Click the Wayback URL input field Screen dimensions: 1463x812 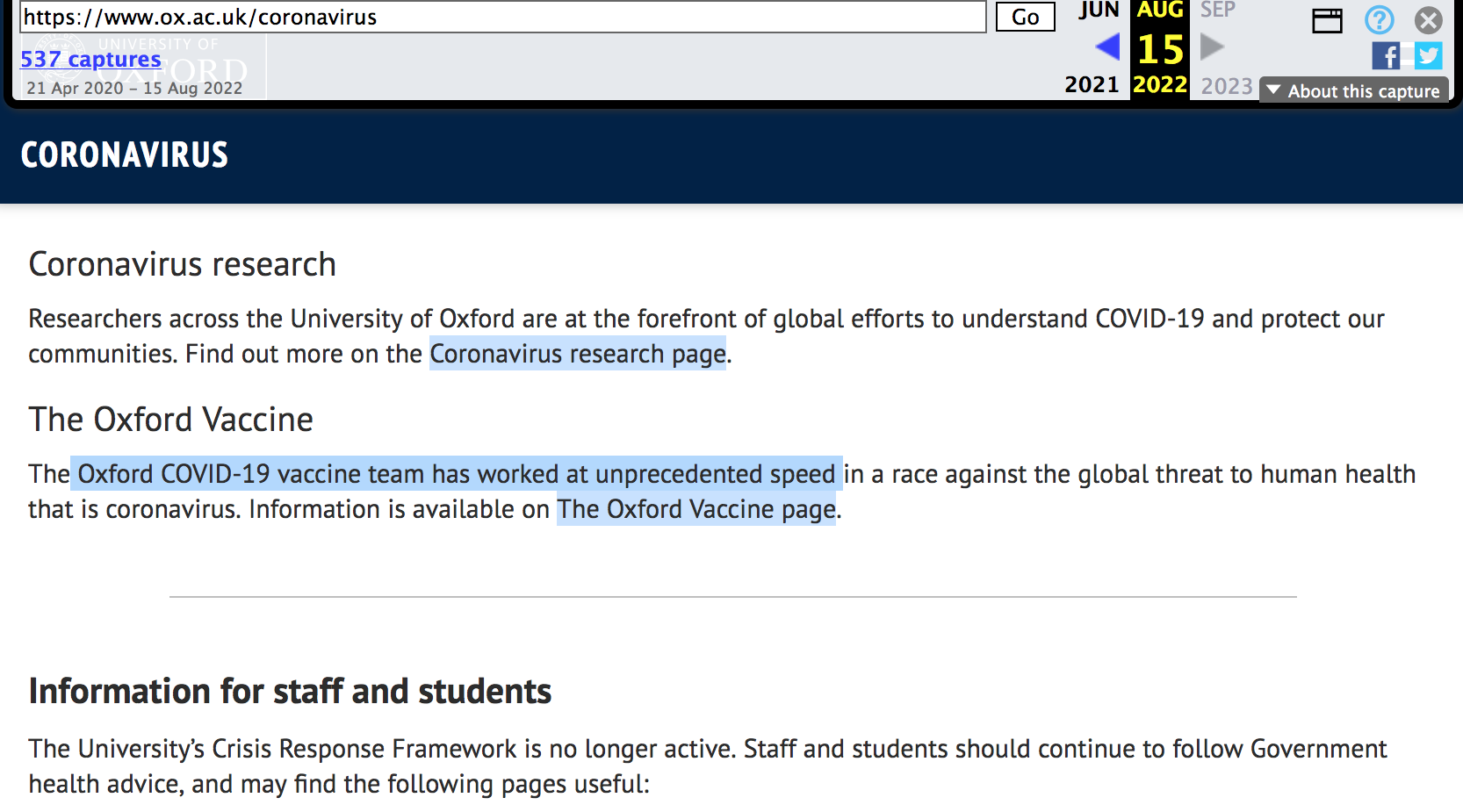(x=502, y=17)
